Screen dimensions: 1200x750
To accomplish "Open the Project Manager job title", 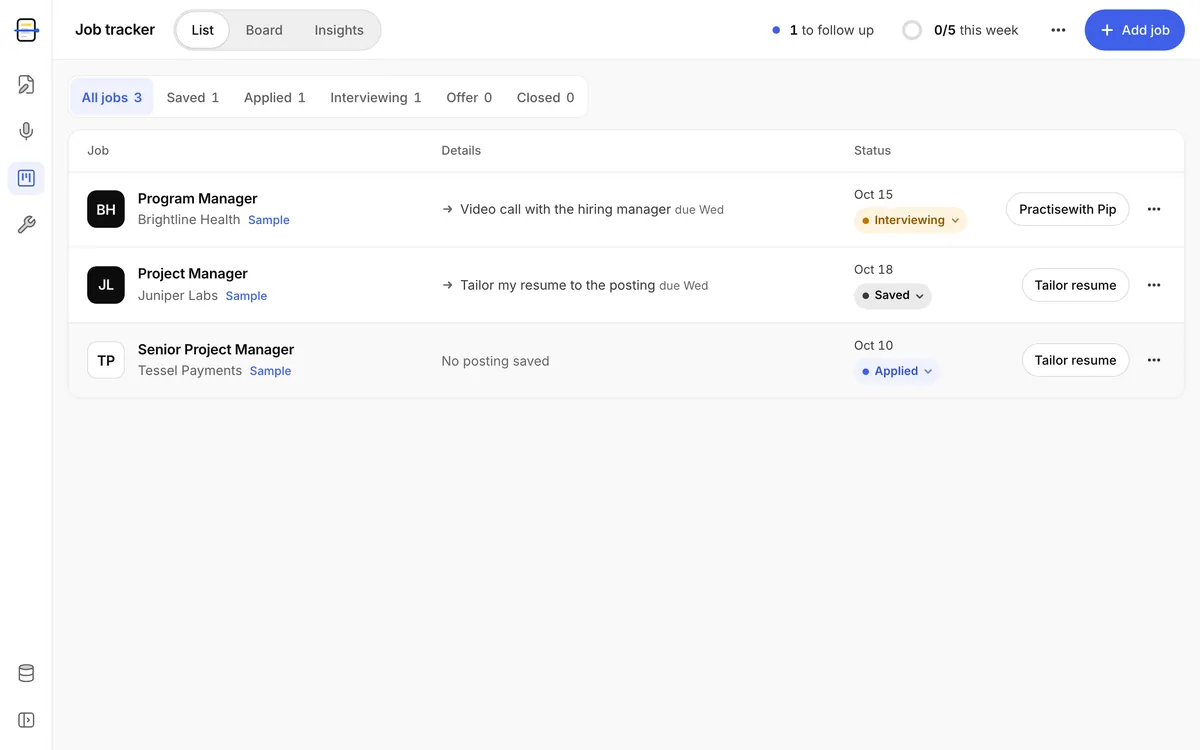I will [193, 273].
